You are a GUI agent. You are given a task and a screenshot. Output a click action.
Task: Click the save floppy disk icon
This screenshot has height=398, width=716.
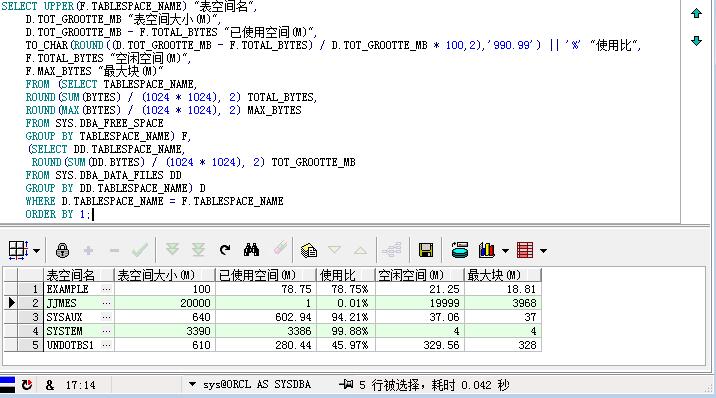point(426,250)
